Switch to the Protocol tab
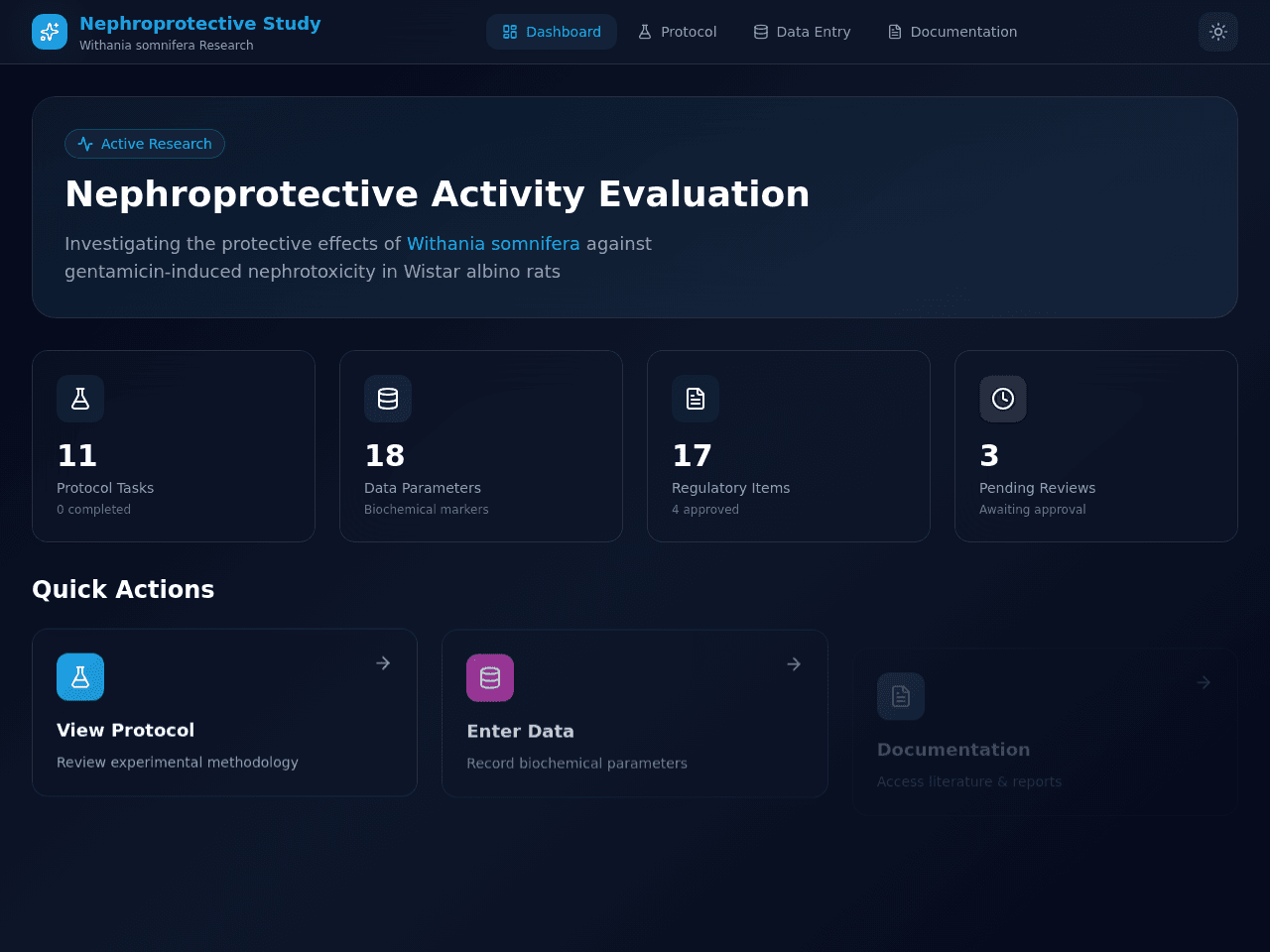 tap(677, 32)
